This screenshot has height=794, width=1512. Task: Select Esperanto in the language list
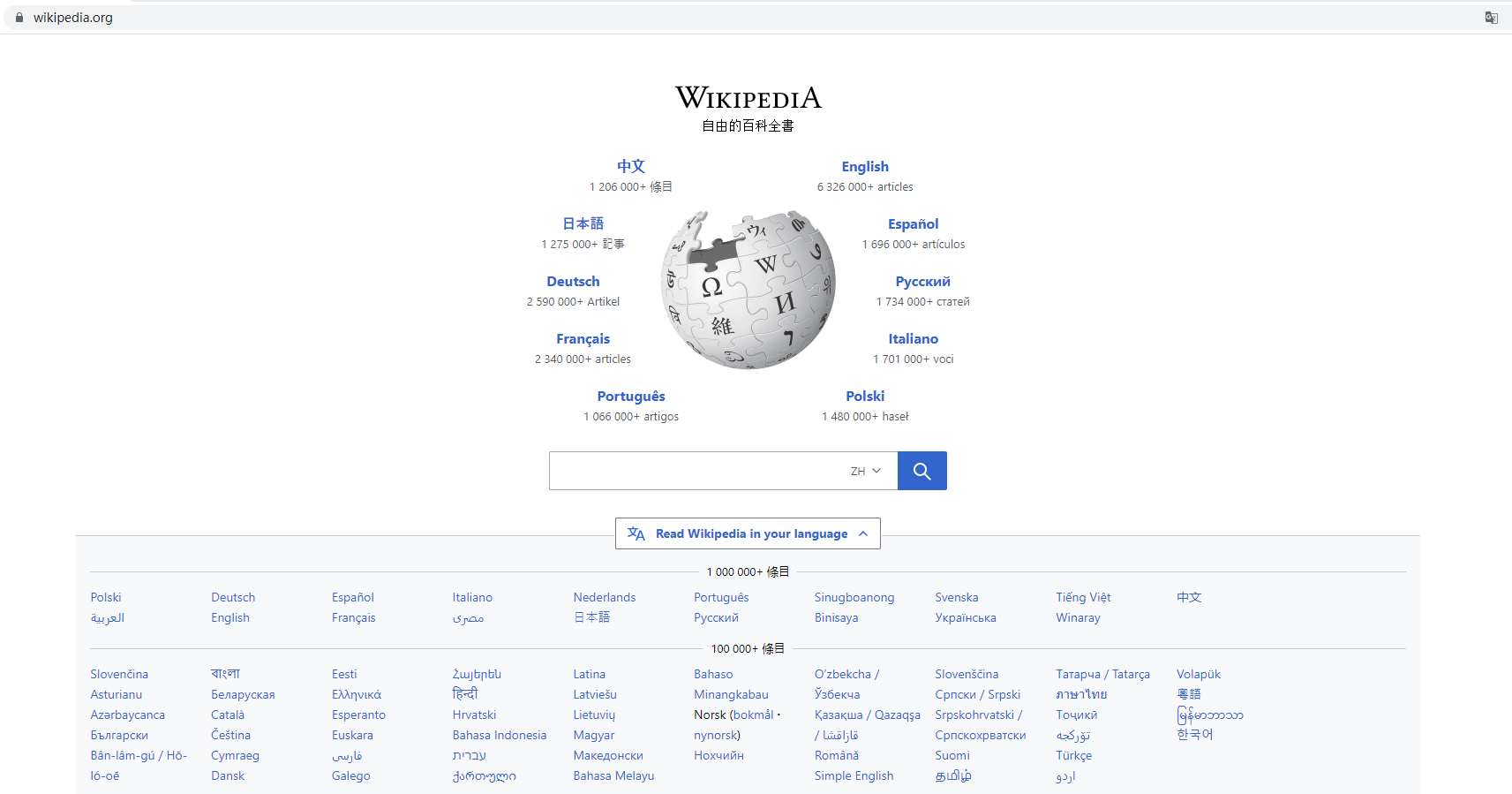358,715
